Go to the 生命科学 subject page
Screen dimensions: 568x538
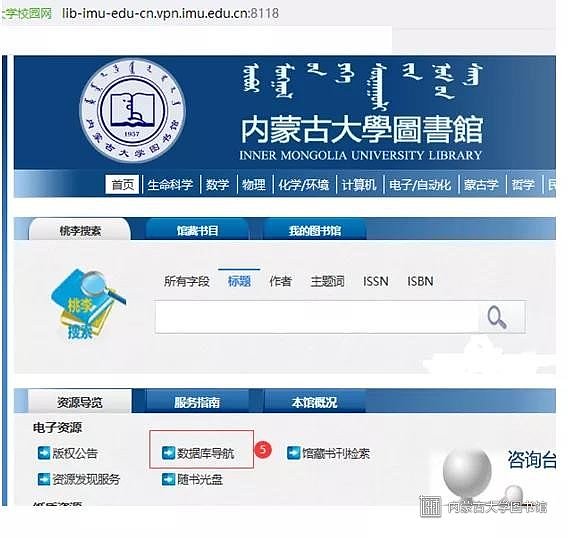click(170, 185)
